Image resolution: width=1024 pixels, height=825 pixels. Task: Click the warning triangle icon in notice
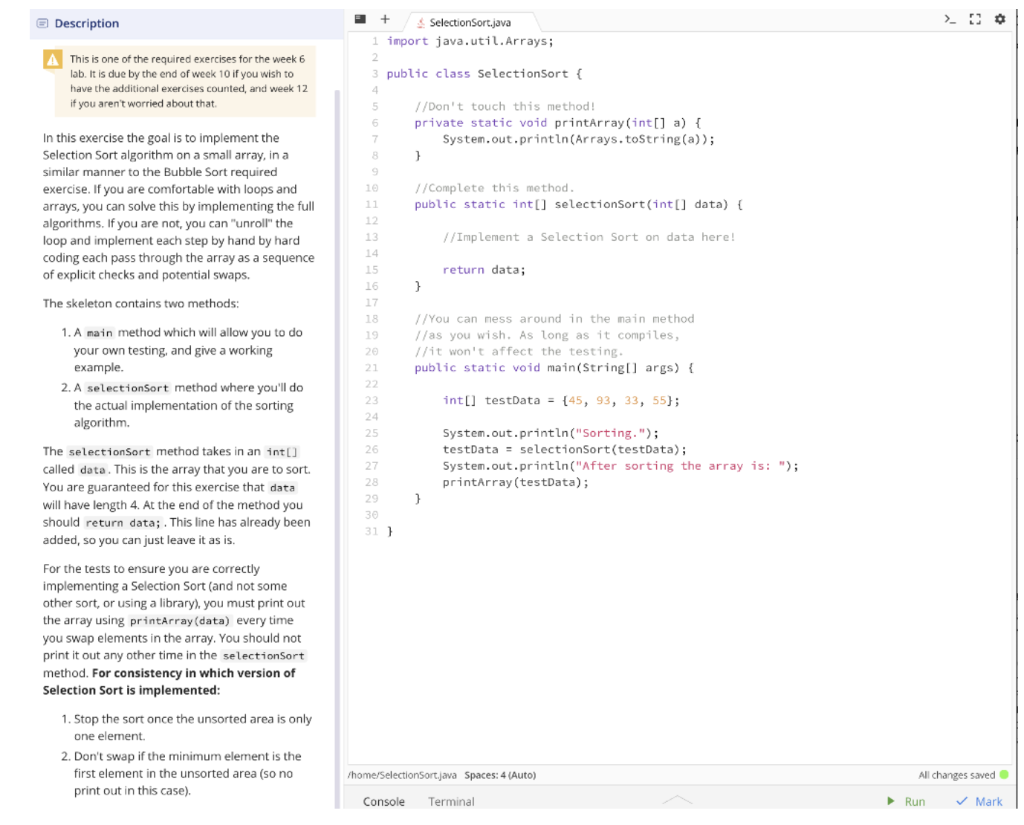[x=52, y=59]
